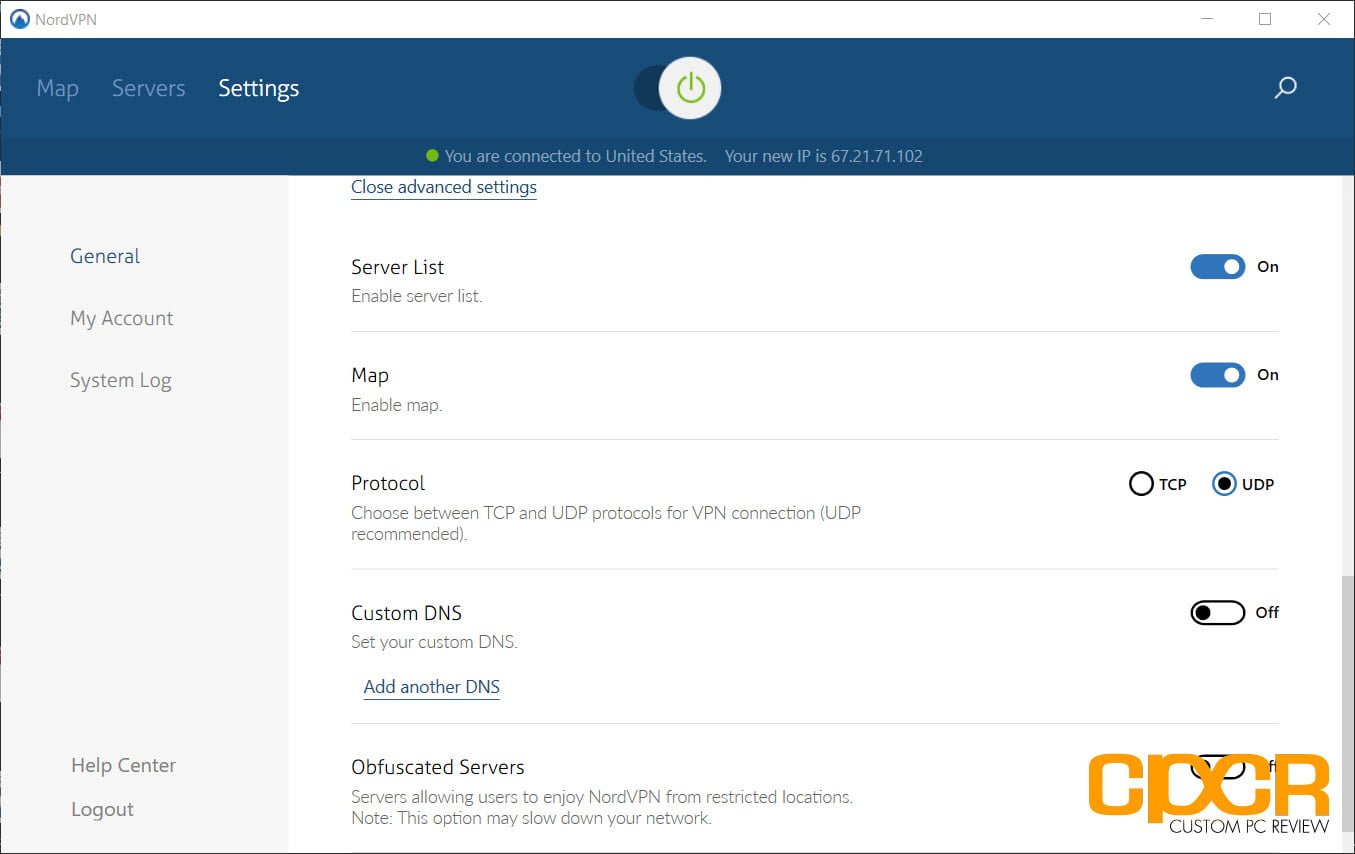Switch to the Servers tab
Screen dimensions: 1355x854
click(x=148, y=88)
